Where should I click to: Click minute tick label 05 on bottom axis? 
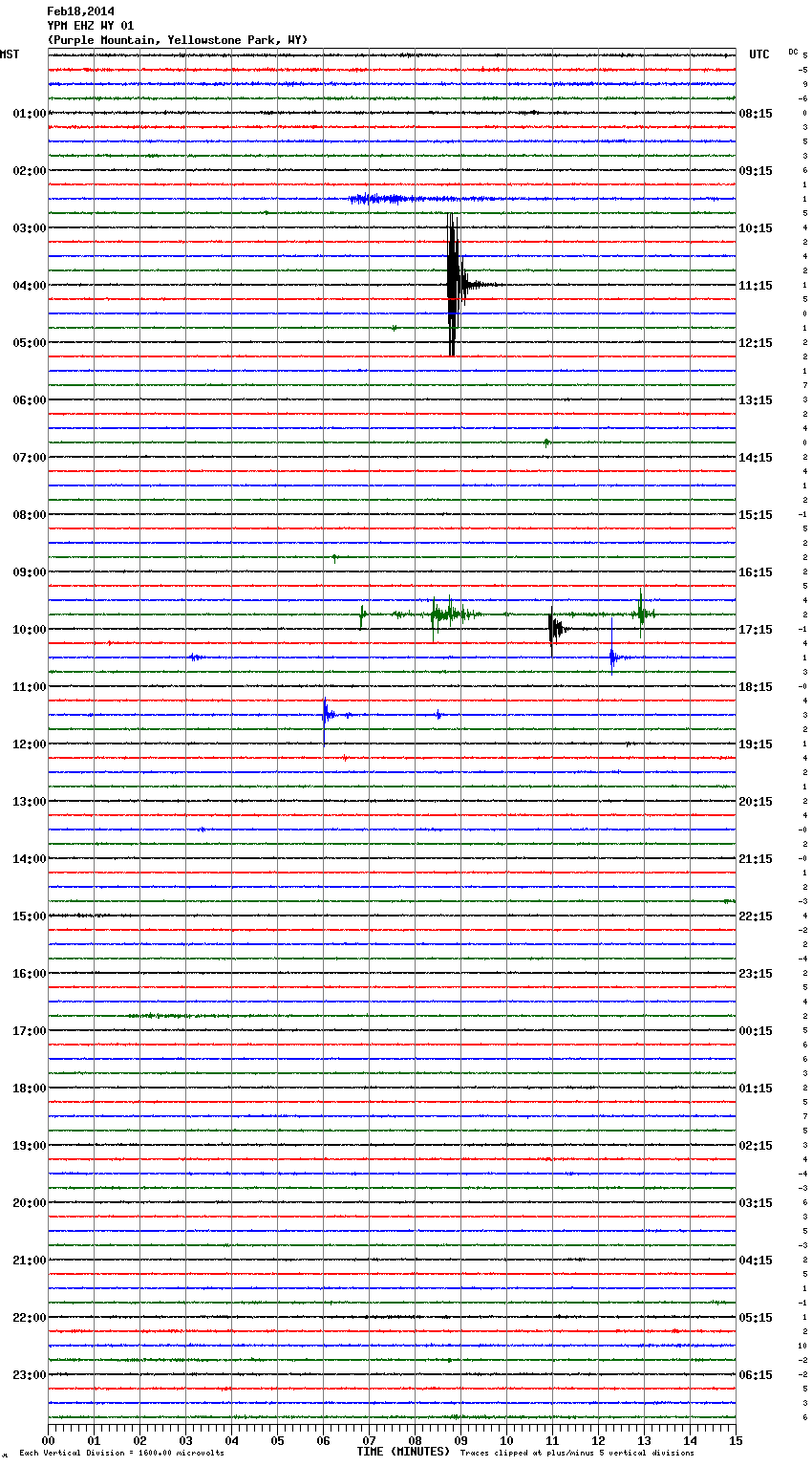click(x=277, y=1440)
